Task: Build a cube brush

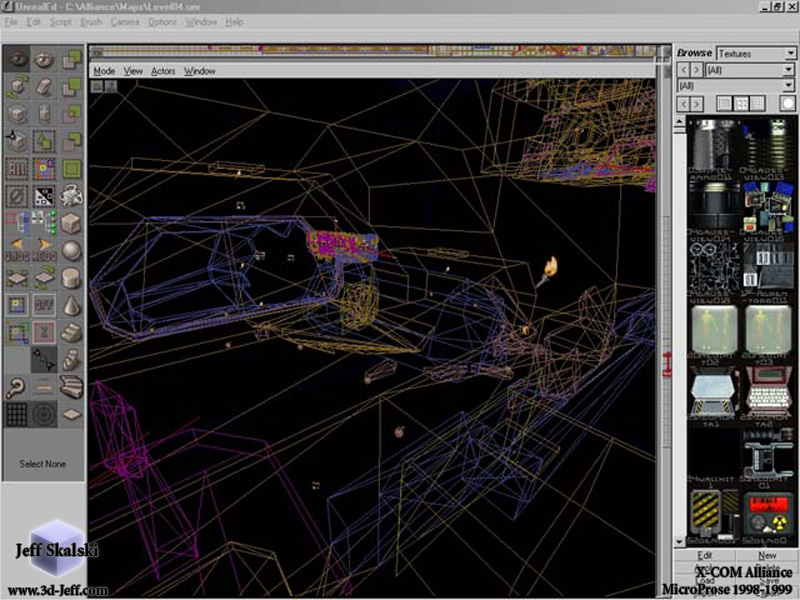Action: 71,223
